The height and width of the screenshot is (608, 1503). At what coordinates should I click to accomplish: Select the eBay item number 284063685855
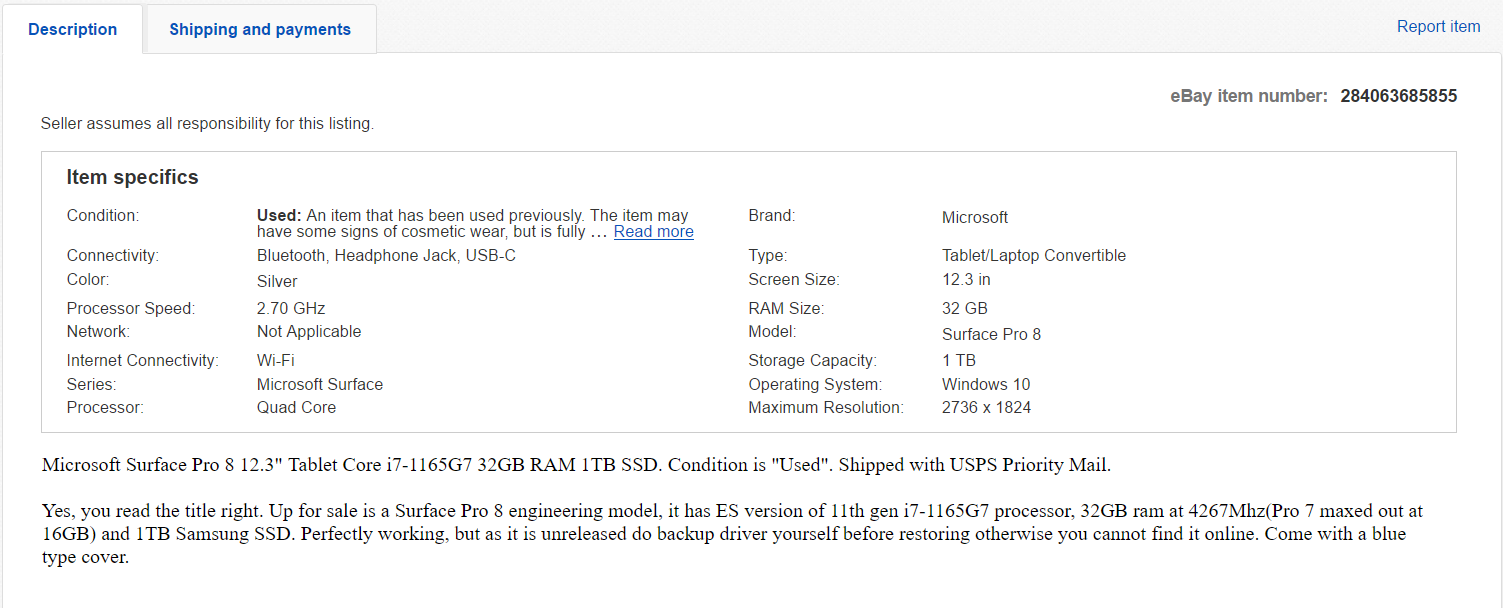1398,96
